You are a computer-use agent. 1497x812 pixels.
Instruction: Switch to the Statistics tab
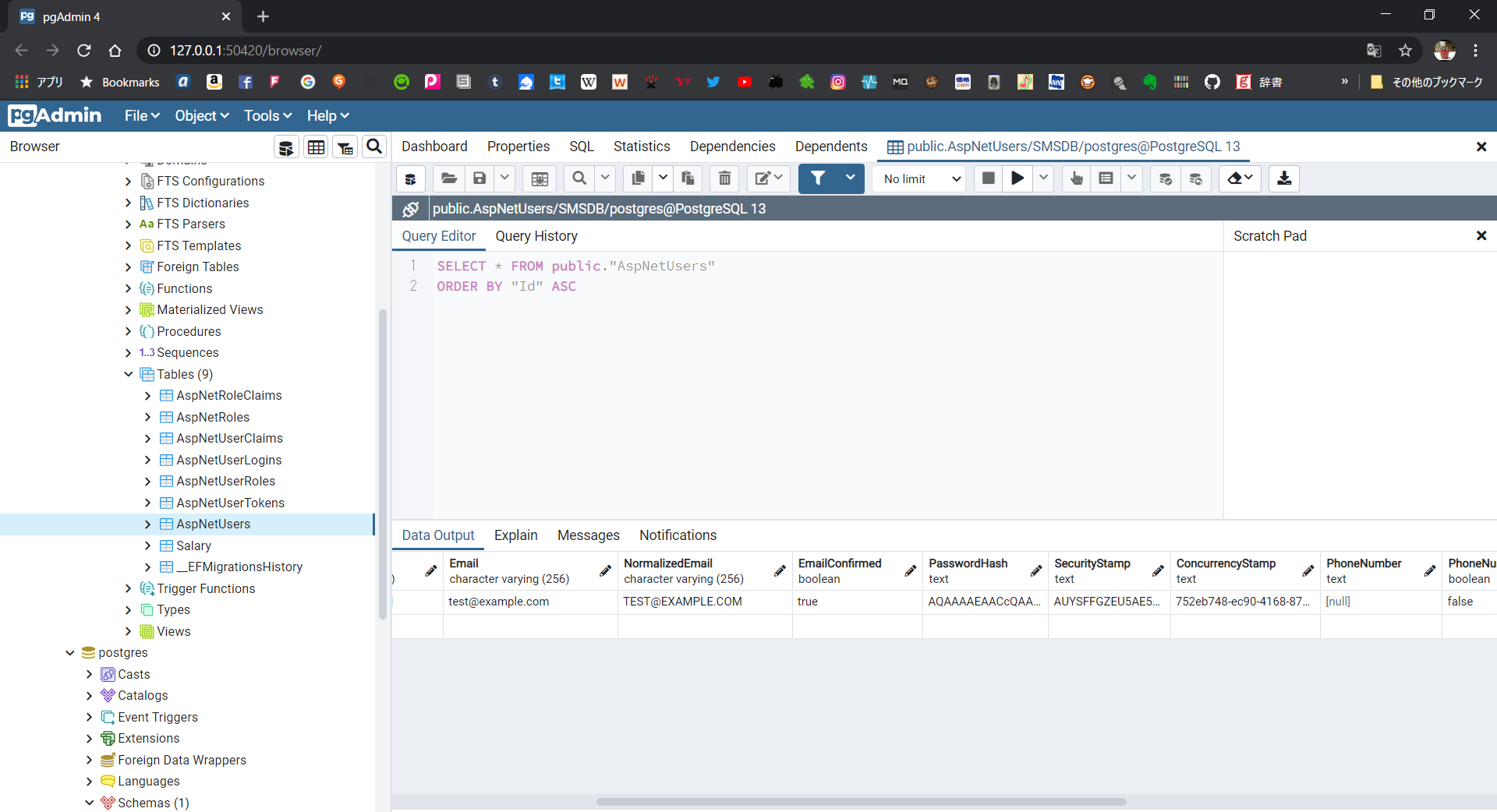tap(642, 147)
